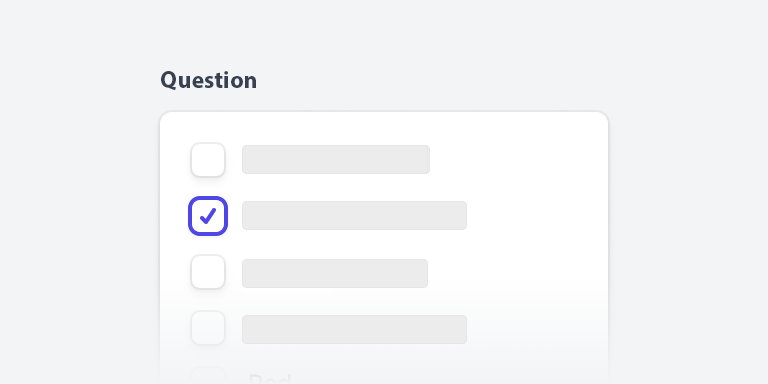Click the card's rounded top edge
Viewport: 768px width, 384px height.
coord(384,113)
